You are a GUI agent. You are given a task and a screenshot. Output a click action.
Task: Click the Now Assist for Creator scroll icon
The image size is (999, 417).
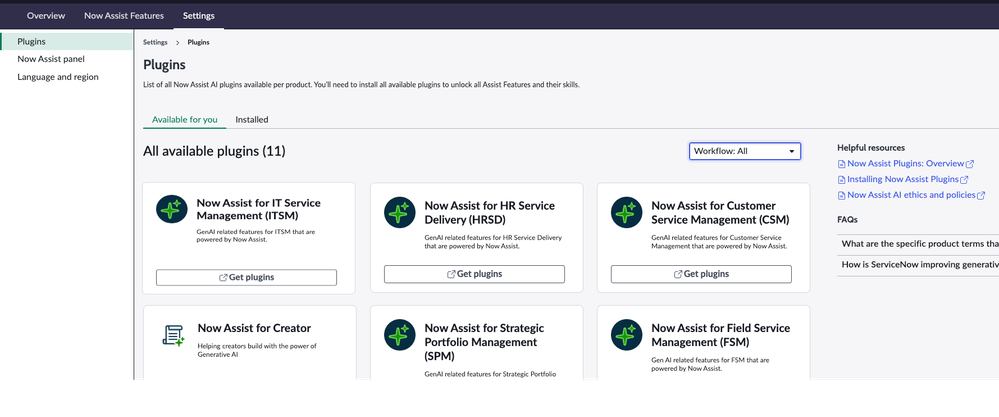coord(173,335)
